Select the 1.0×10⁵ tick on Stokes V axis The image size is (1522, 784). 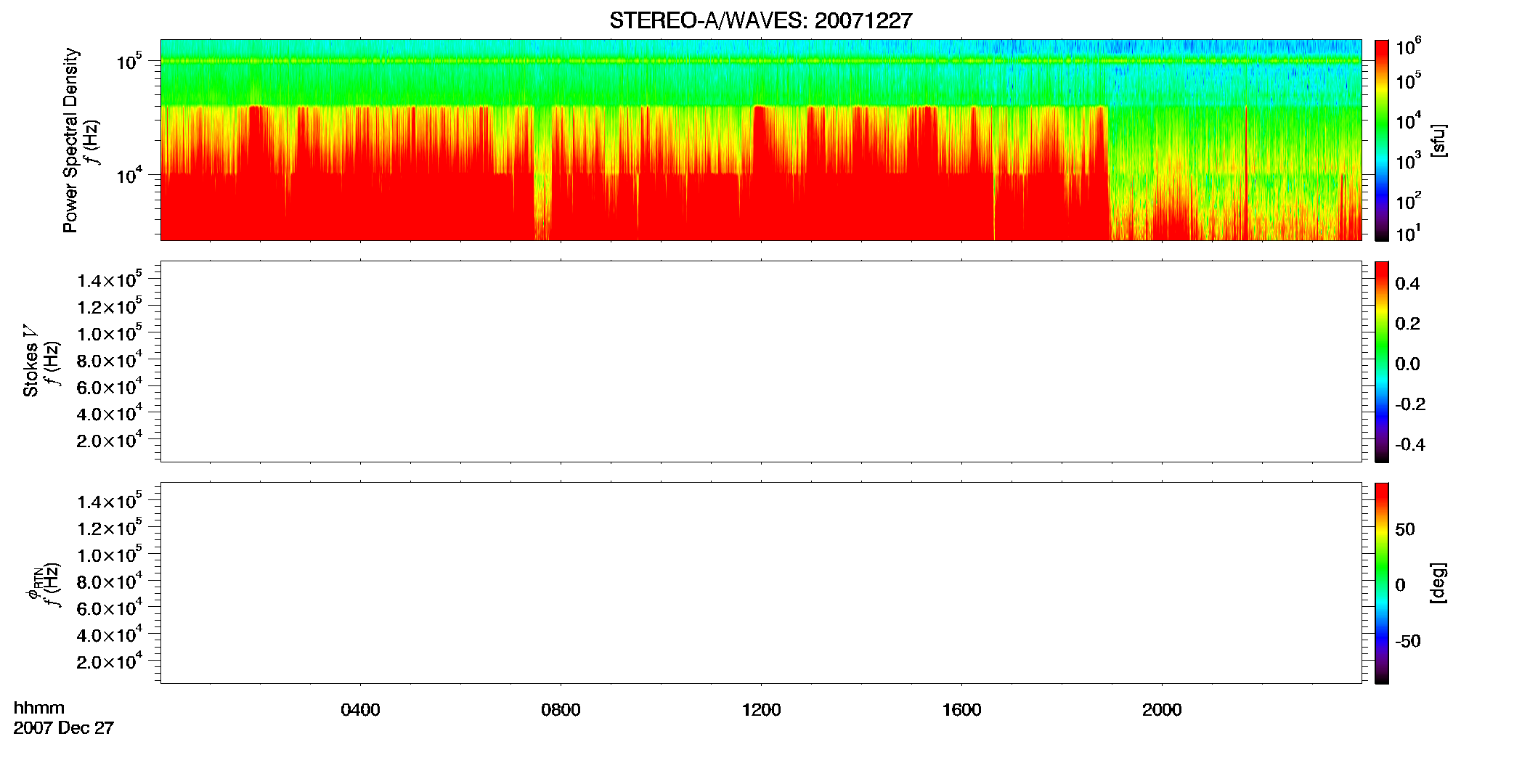110,333
